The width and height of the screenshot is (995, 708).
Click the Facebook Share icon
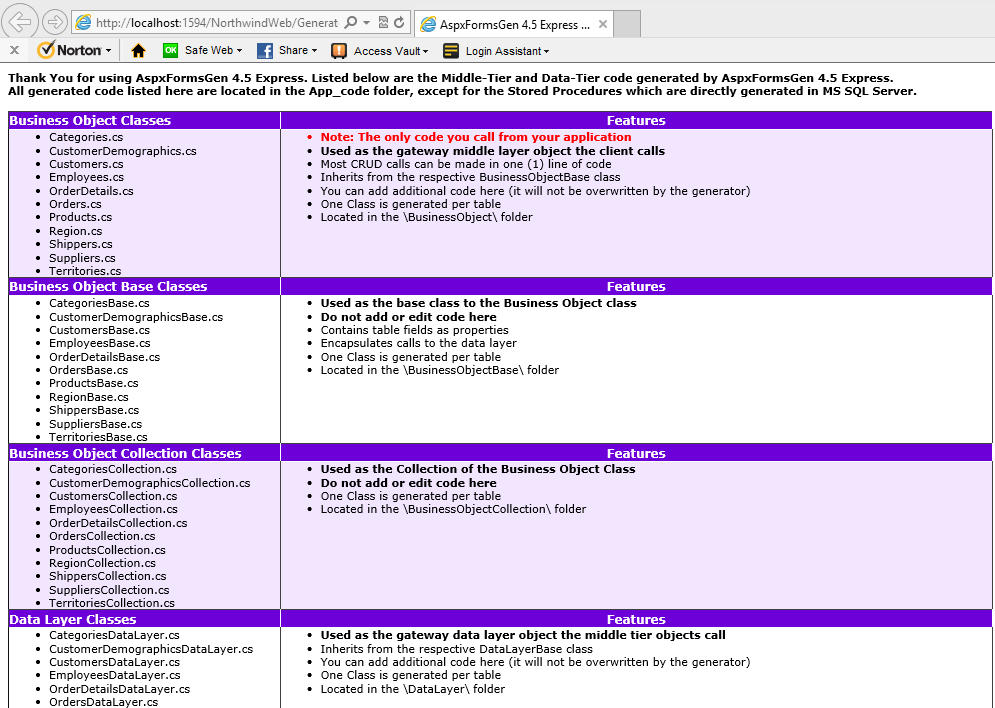coord(265,51)
